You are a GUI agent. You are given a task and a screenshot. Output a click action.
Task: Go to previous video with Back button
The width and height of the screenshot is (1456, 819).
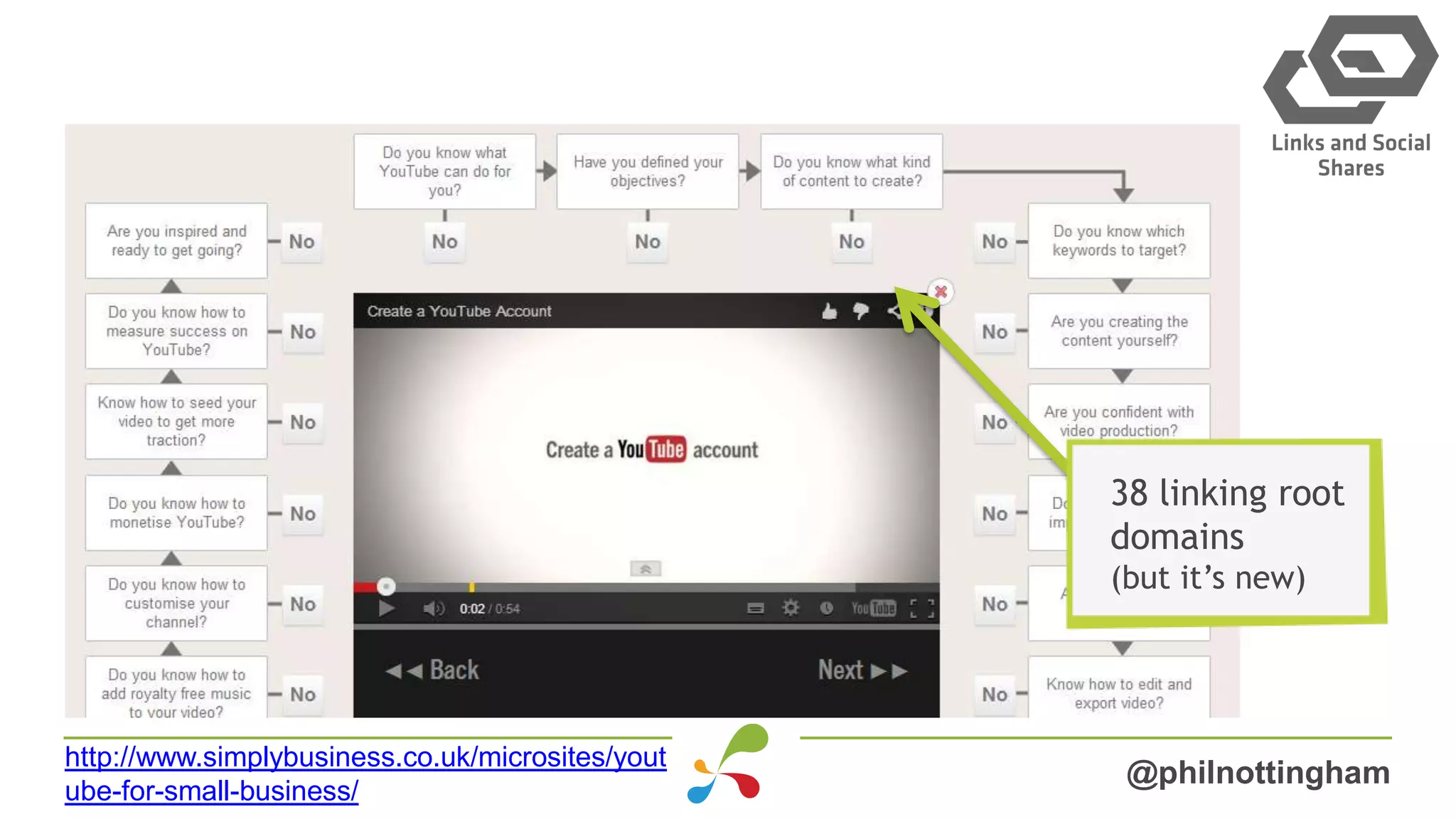click(432, 670)
